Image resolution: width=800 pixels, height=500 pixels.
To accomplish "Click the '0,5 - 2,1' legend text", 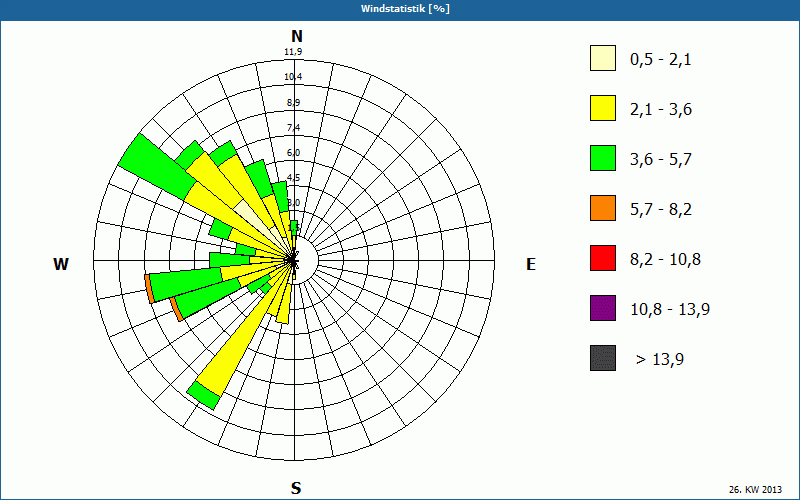I will coord(660,60).
